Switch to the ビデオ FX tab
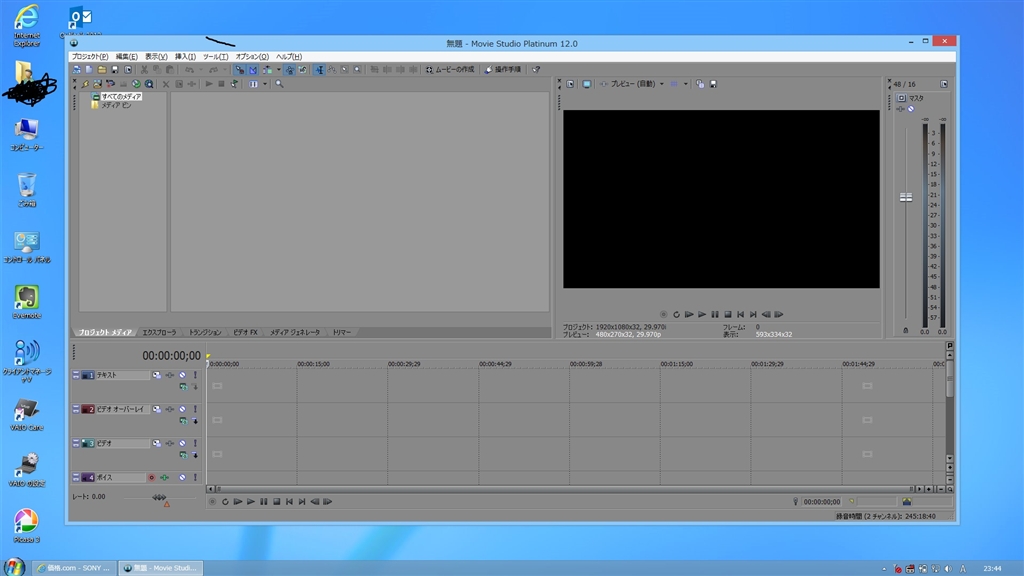This screenshot has height=576, width=1024. 246,332
